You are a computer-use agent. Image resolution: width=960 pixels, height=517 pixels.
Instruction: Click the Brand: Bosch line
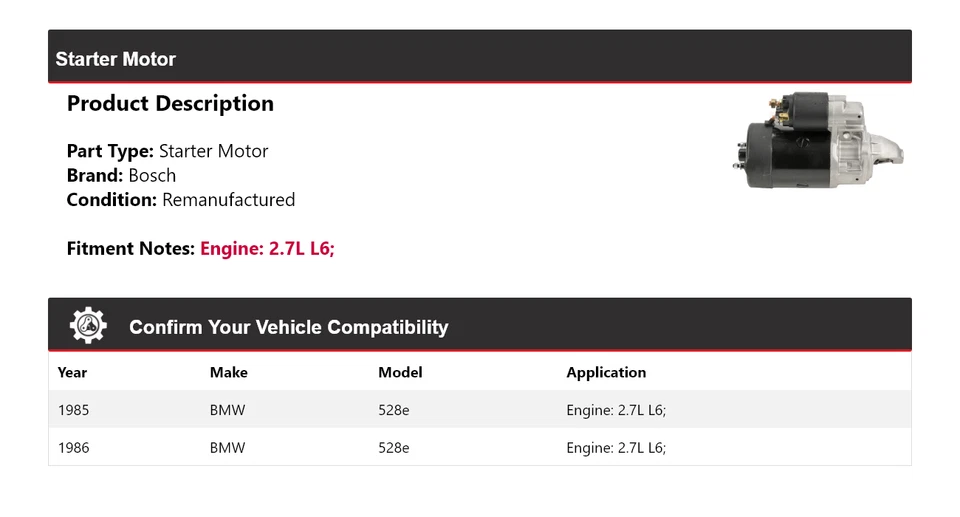121,175
